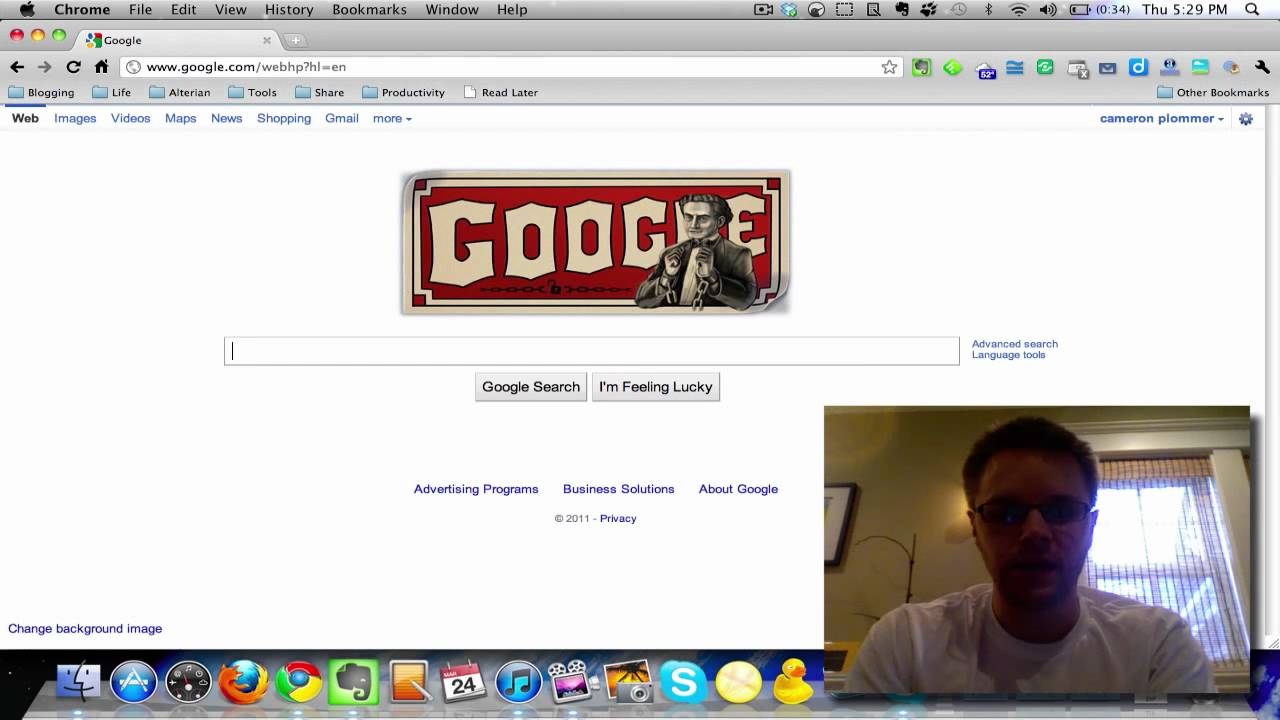The height and width of the screenshot is (720, 1280).
Task: Open Chrome's wrench settings menu
Action: (1262, 68)
